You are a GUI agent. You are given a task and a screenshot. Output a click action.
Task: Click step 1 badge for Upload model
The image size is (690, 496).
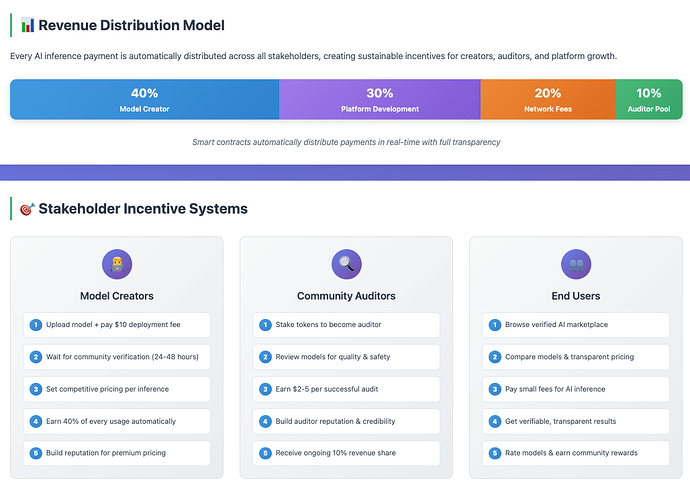36,325
